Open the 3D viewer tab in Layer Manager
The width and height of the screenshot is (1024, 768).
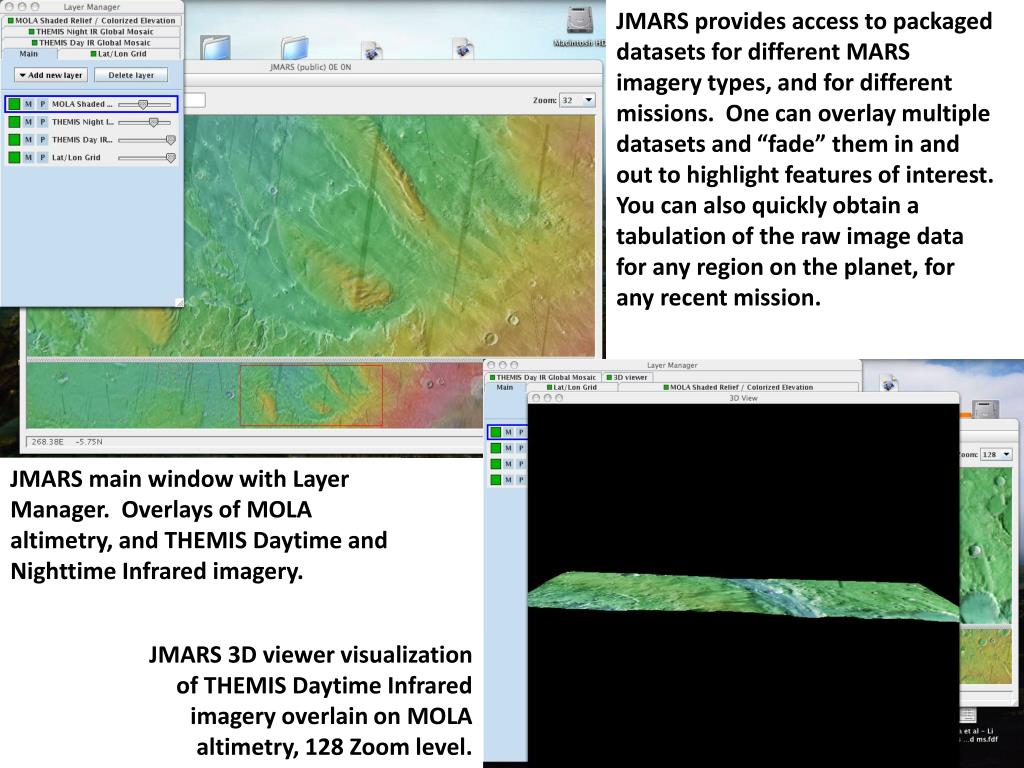click(627, 377)
